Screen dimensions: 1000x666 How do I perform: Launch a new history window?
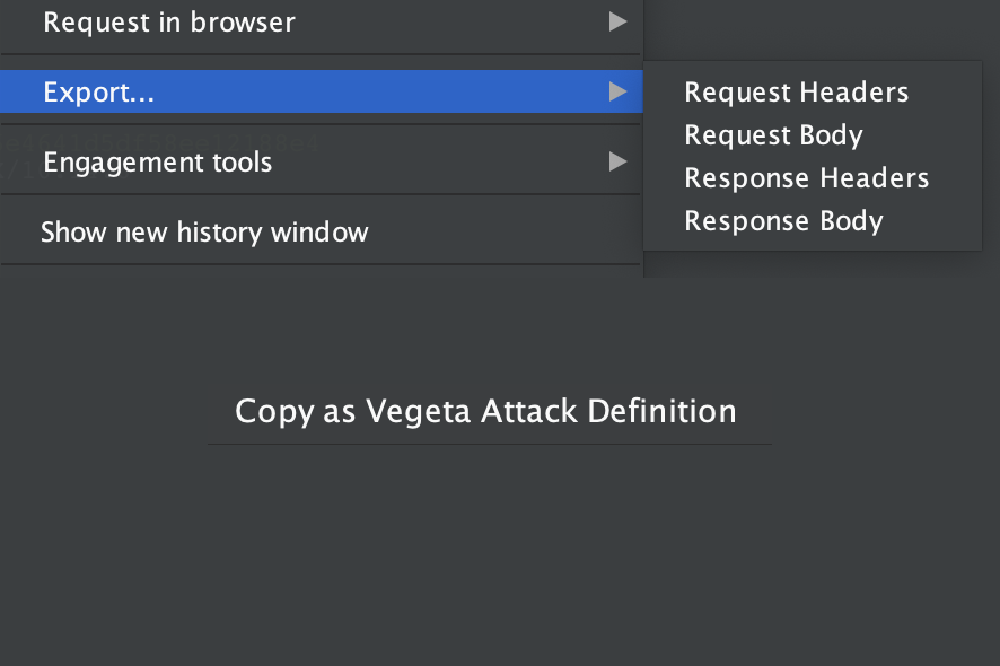[x=205, y=233]
